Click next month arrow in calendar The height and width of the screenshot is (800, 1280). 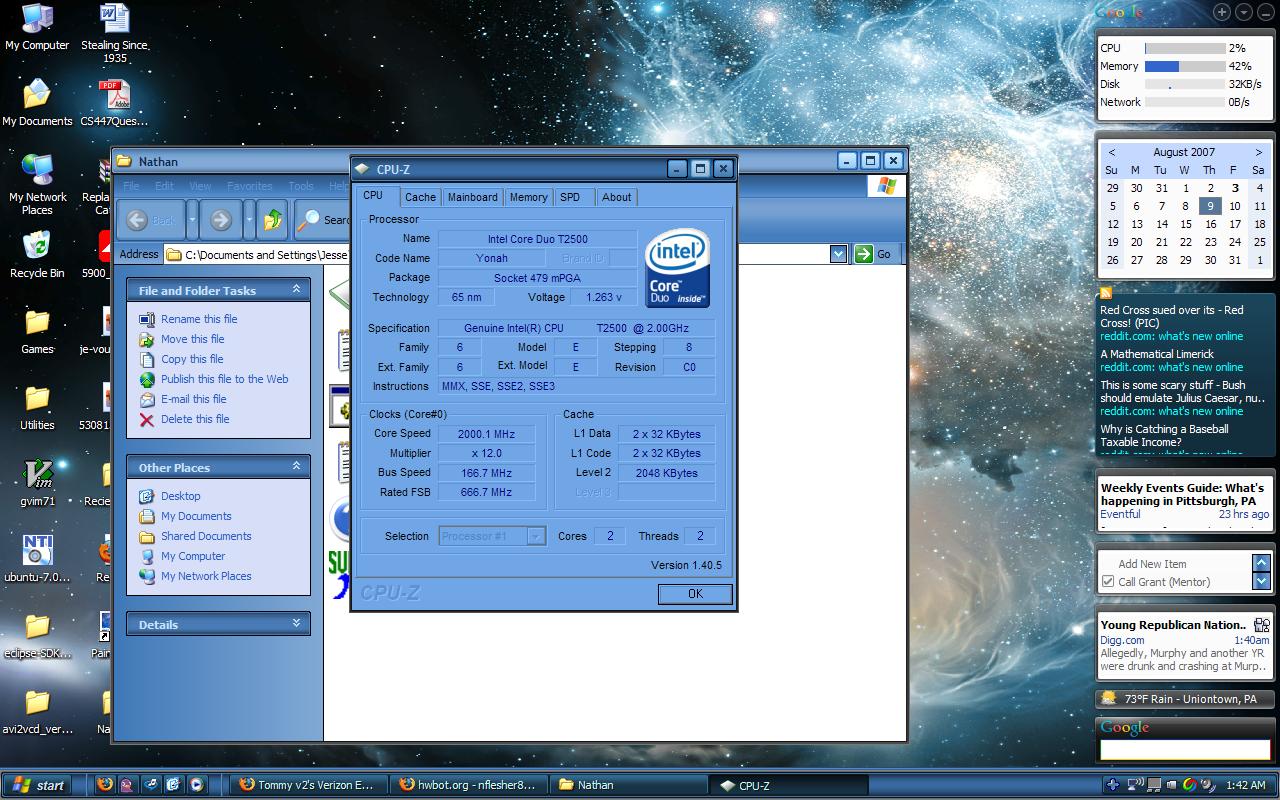coord(1259,153)
